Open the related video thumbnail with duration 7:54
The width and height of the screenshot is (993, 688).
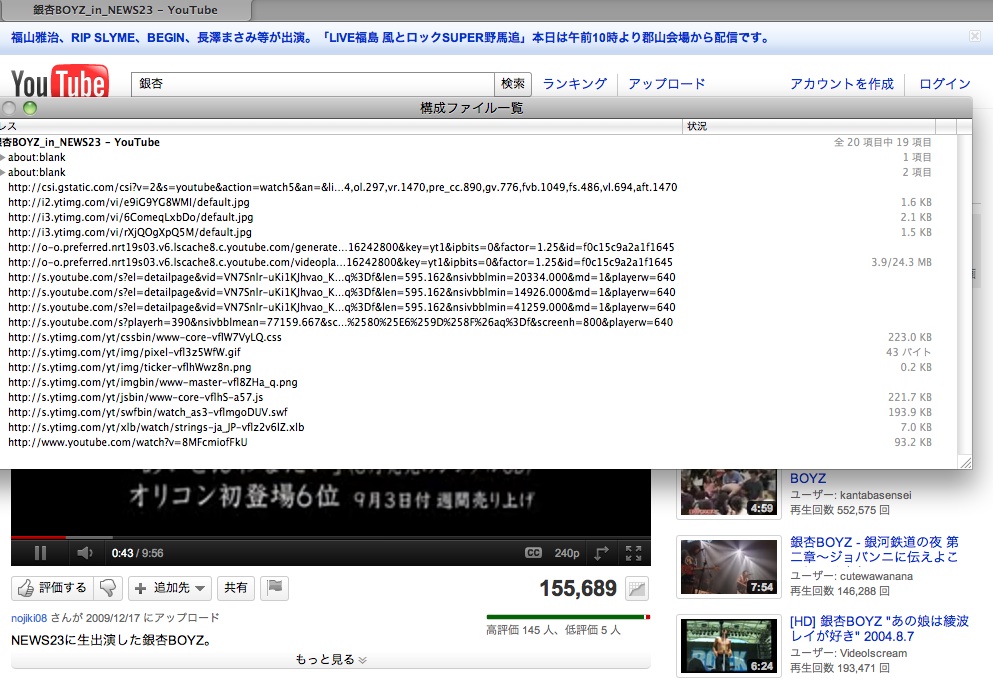pyautogui.click(x=728, y=568)
